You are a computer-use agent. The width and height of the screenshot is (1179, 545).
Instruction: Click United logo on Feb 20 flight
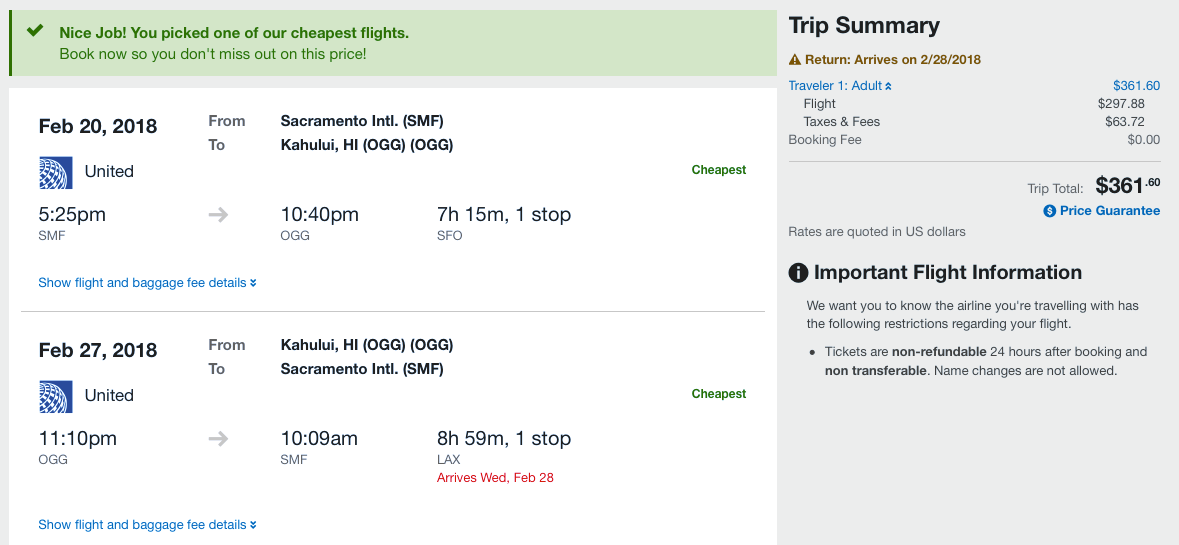pos(55,172)
